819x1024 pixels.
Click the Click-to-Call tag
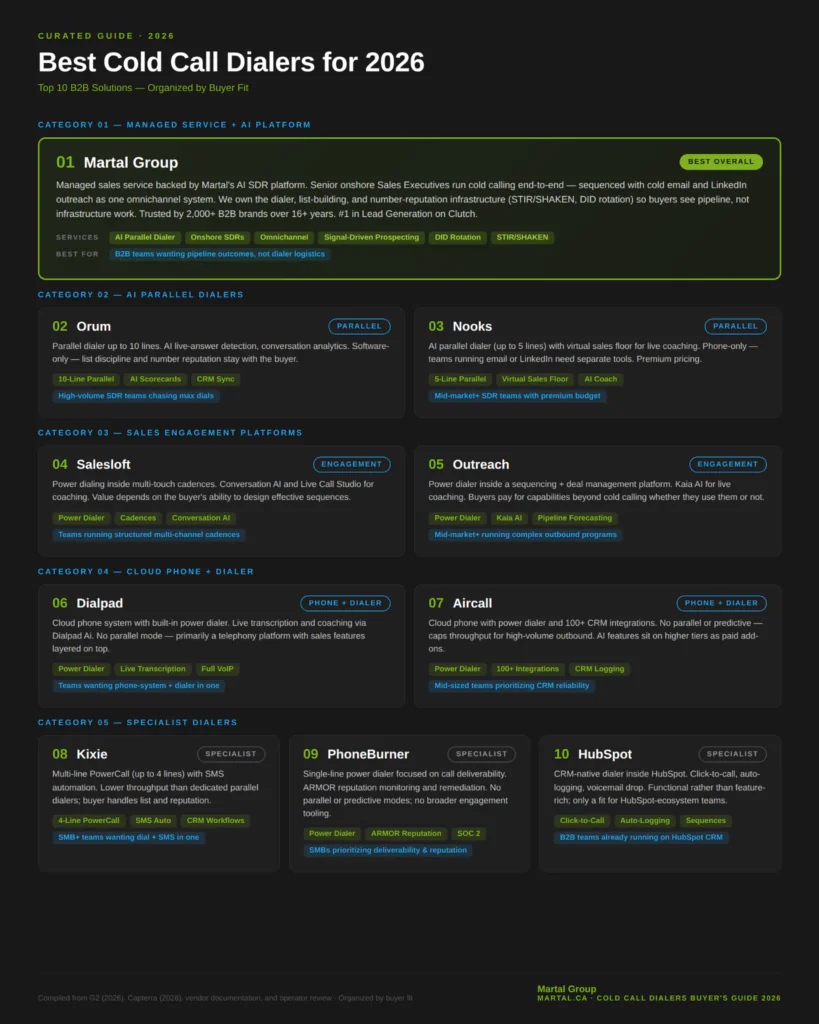[x=582, y=821]
